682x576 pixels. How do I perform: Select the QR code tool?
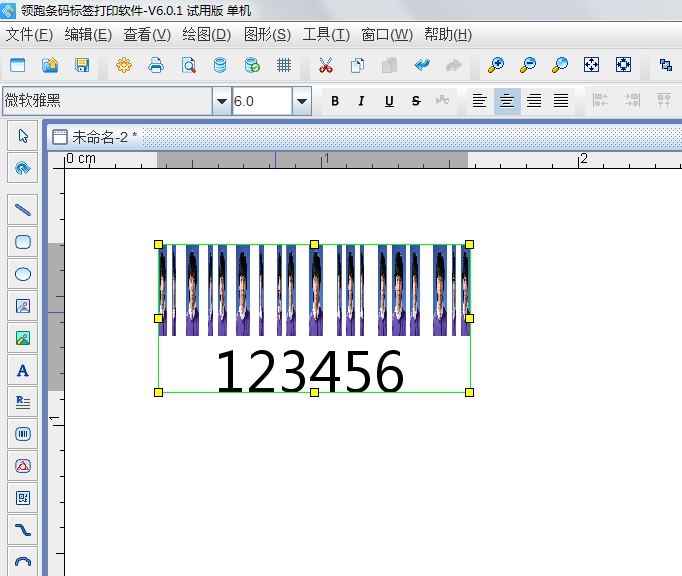23,497
